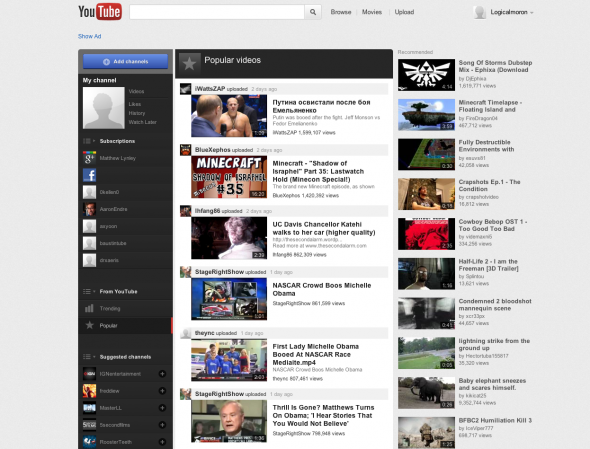This screenshot has height=449, width=590.
Task: Open the aayoon subscription
Action: coord(125,226)
